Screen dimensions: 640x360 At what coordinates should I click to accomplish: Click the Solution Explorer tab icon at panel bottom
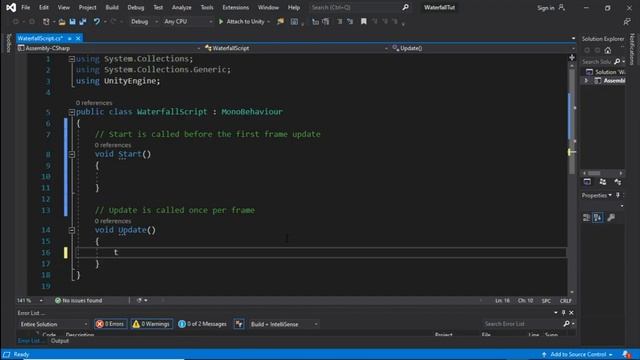(587, 182)
